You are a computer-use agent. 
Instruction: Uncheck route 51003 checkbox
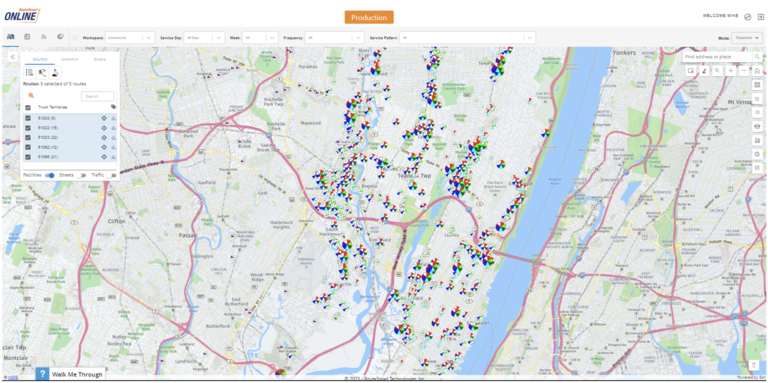(x=28, y=118)
